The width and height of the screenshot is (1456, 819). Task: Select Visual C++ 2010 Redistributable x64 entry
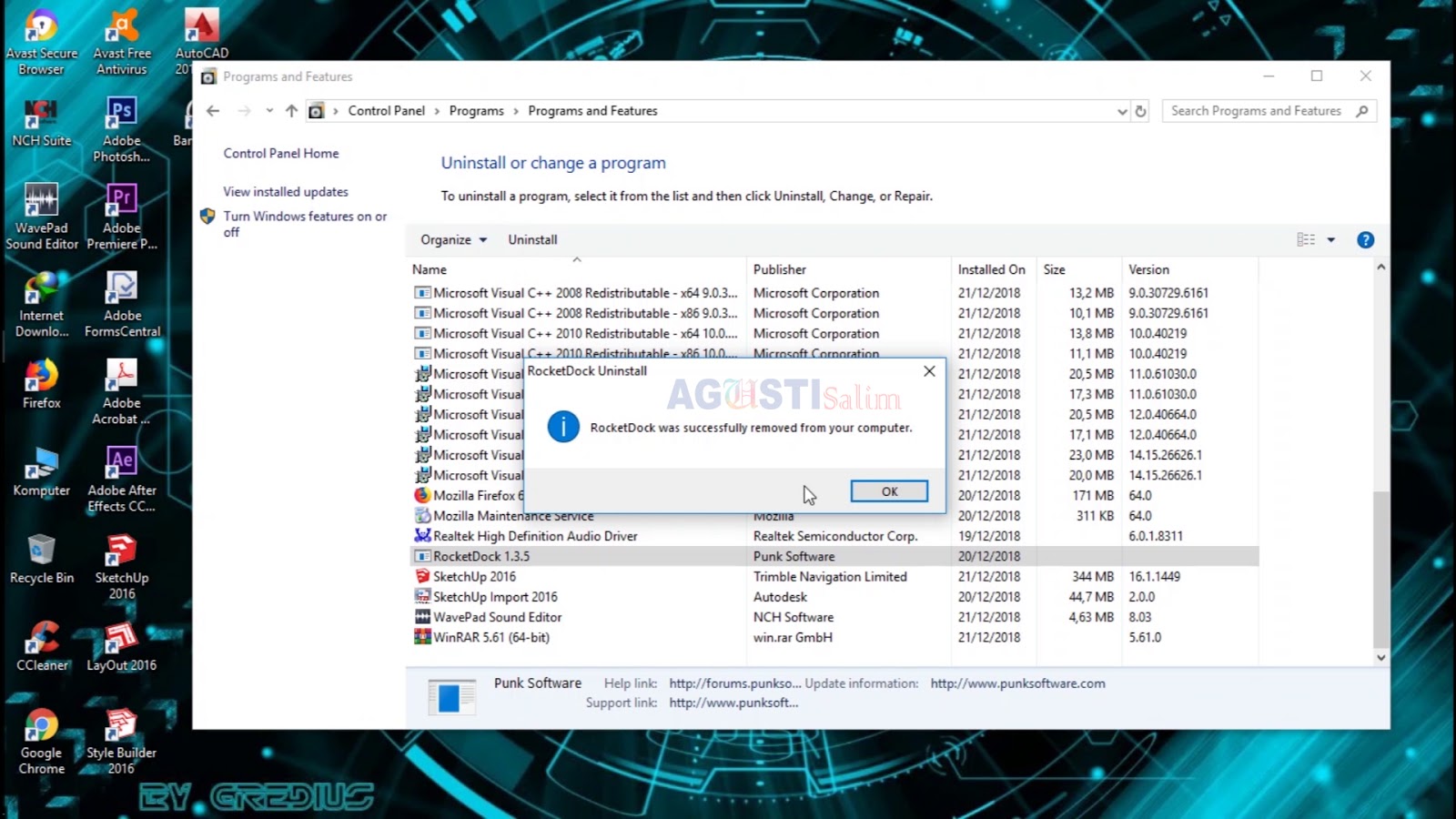click(x=834, y=333)
